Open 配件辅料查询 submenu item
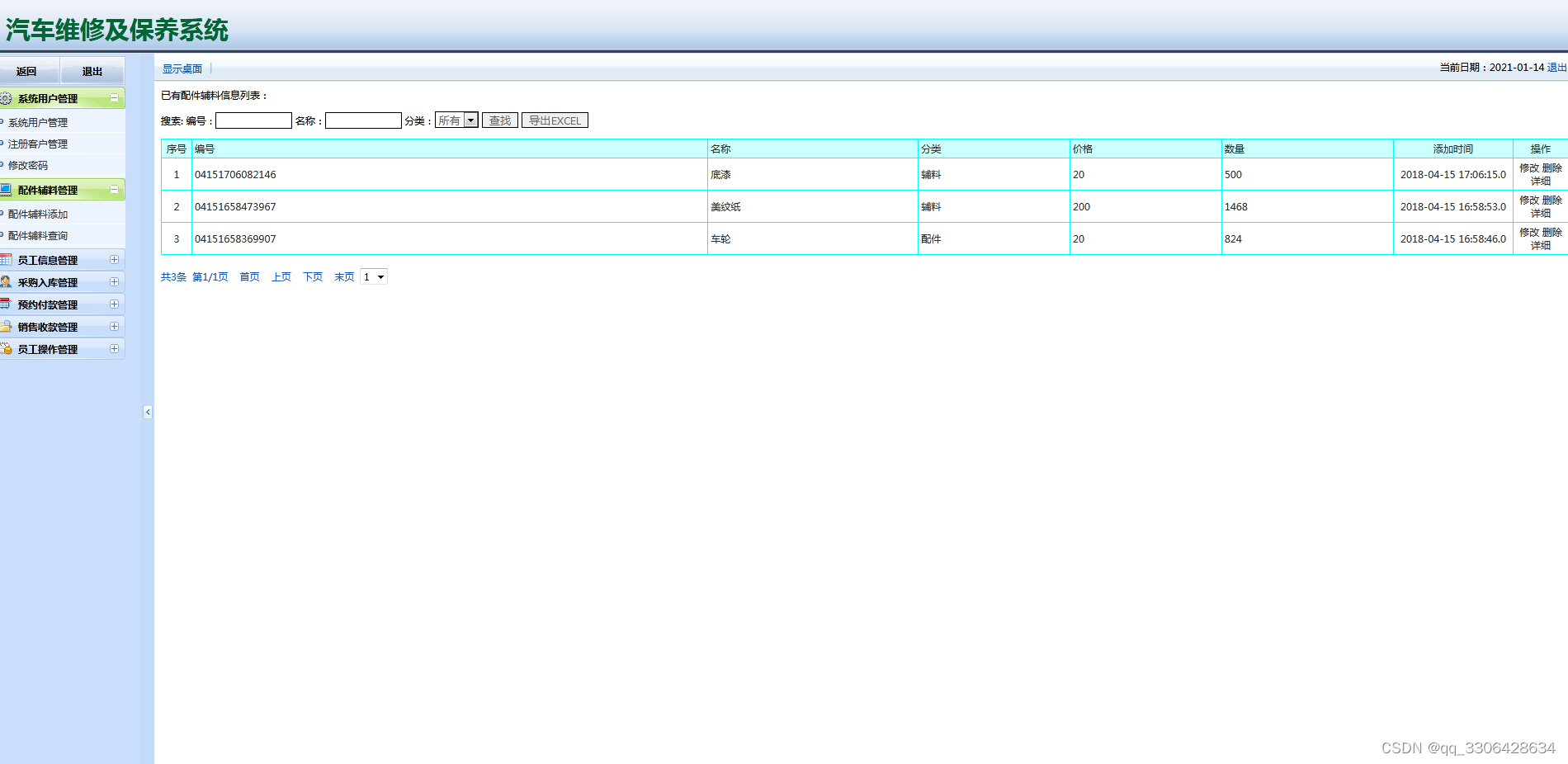Image resolution: width=1568 pixels, height=764 pixels. pyautogui.click(x=38, y=236)
